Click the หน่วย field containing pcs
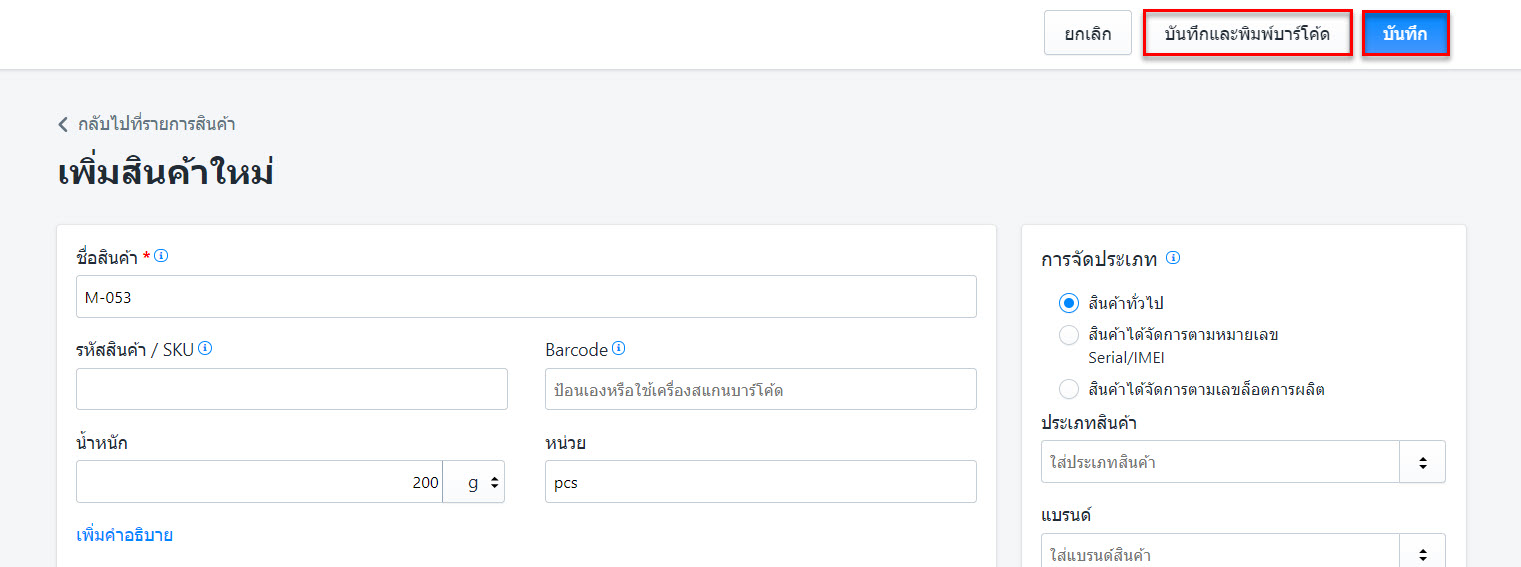The height and width of the screenshot is (567, 1521). pyautogui.click(x=760, y=482)
